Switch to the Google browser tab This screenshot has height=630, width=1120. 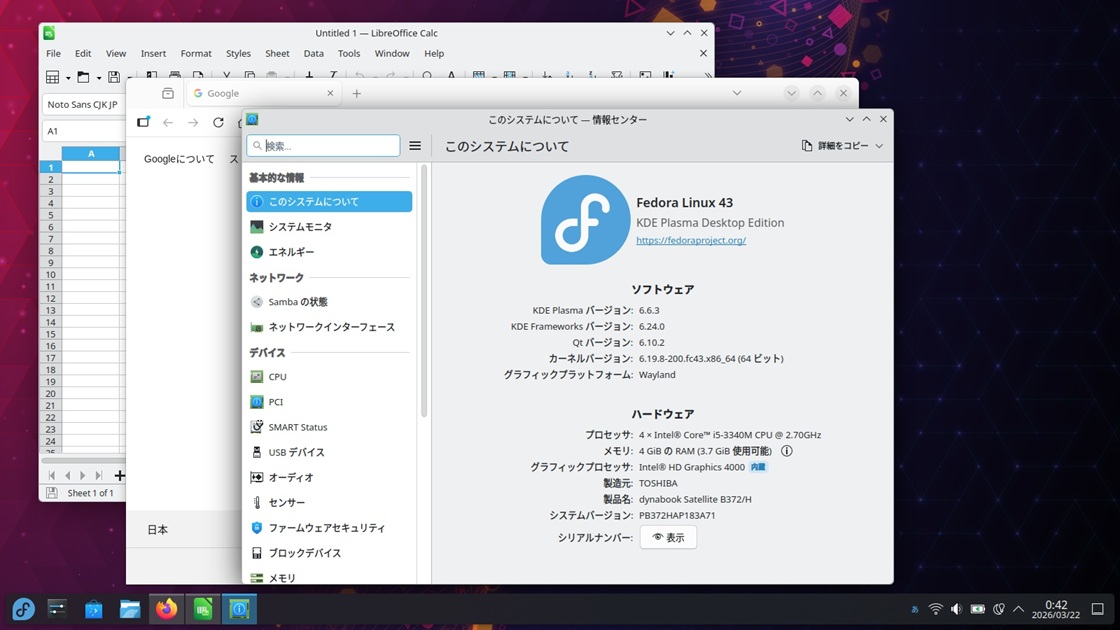(x=260, y=93)
